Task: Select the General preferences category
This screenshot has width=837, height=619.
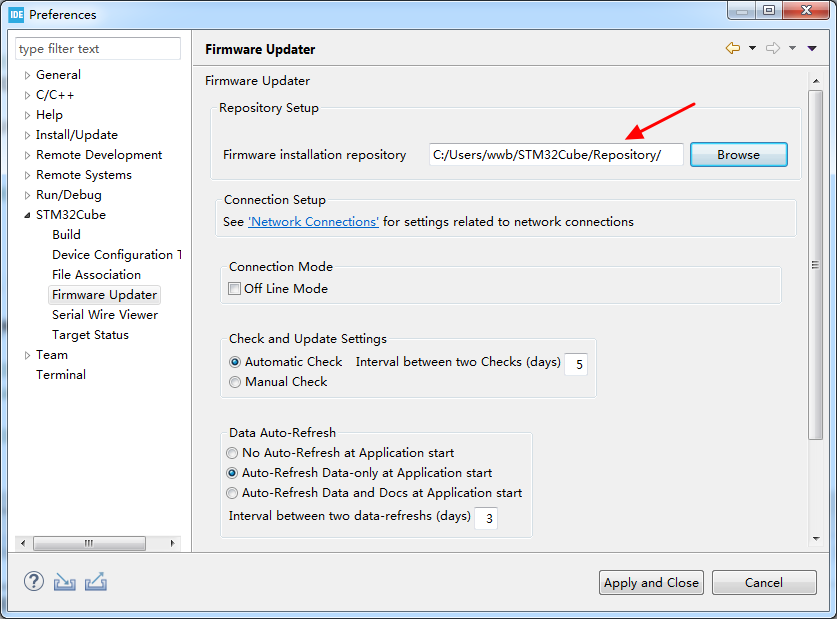Action: coord(58,75)
